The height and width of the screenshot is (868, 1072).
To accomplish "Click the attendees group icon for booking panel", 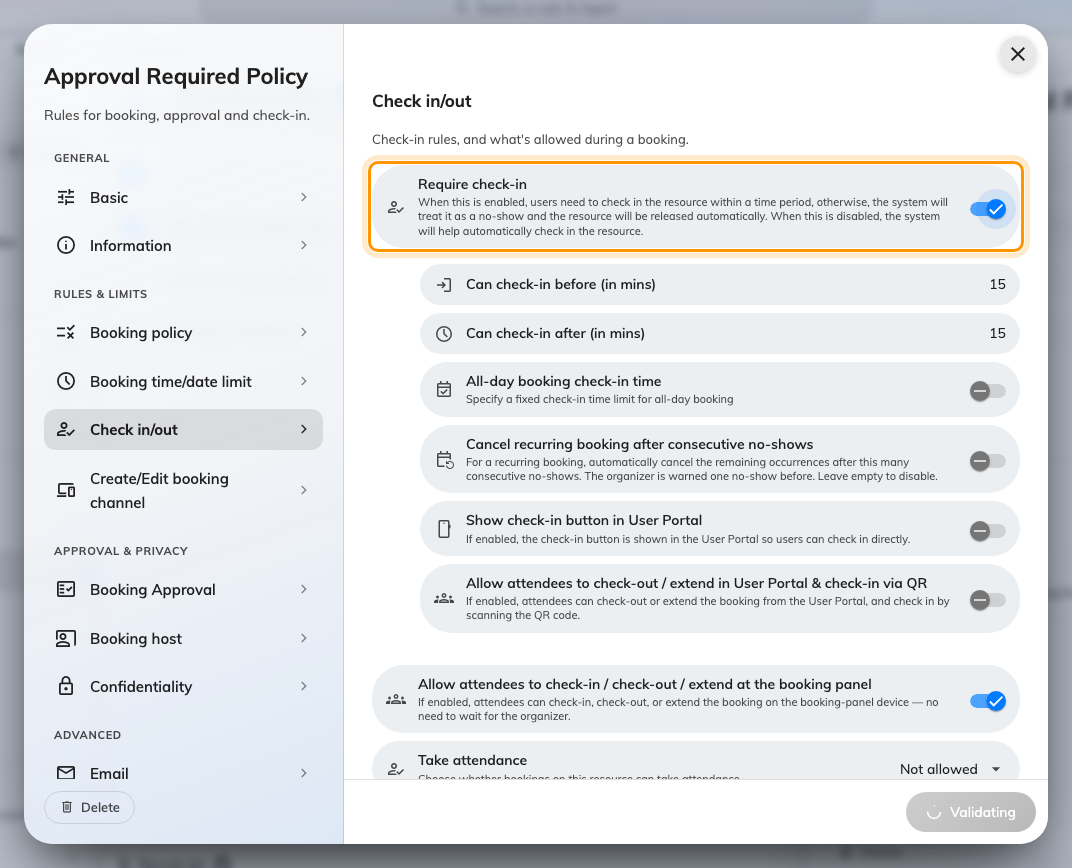I will [x=396, y=700].
